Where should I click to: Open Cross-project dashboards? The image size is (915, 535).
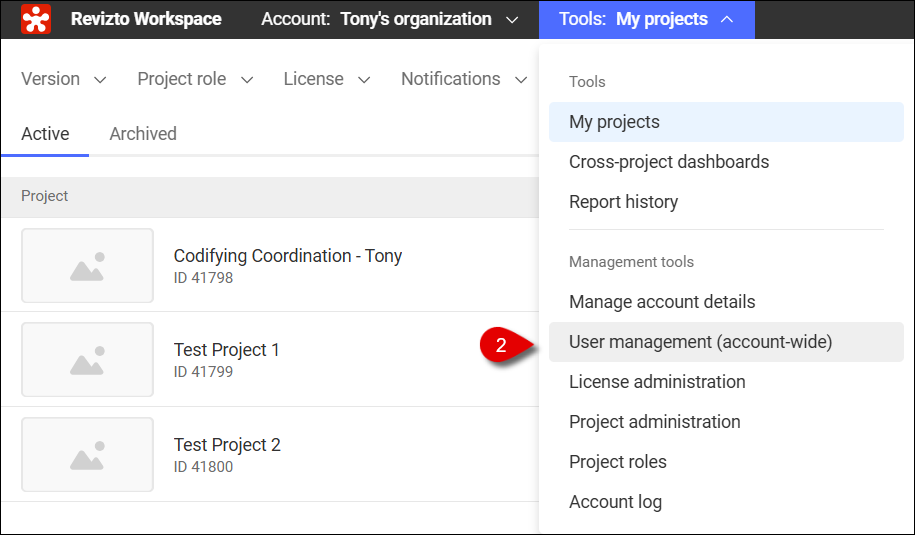coord(726,162)
